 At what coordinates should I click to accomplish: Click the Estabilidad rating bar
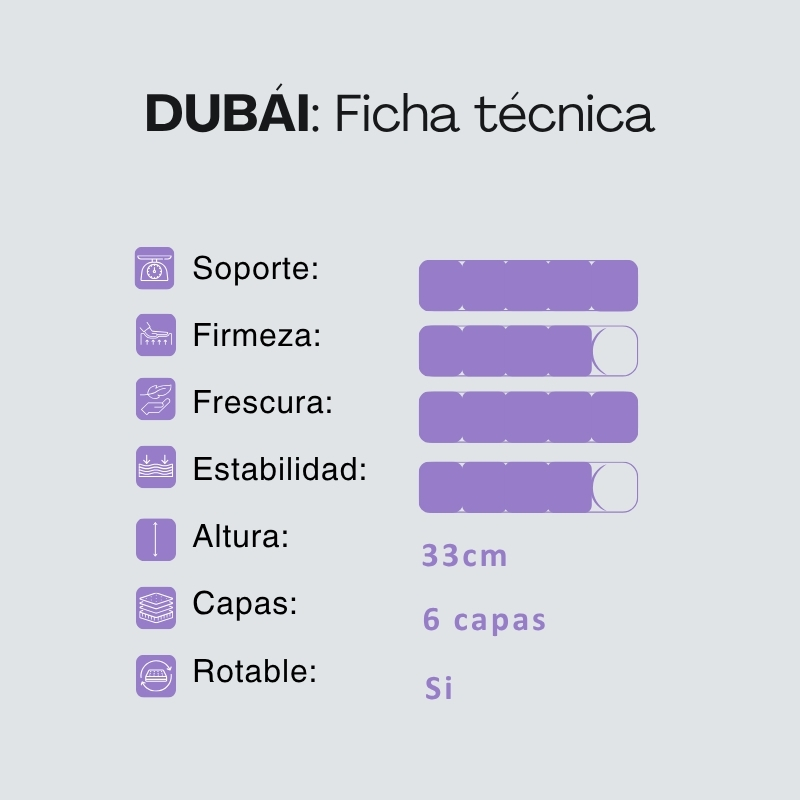point(528,487)
